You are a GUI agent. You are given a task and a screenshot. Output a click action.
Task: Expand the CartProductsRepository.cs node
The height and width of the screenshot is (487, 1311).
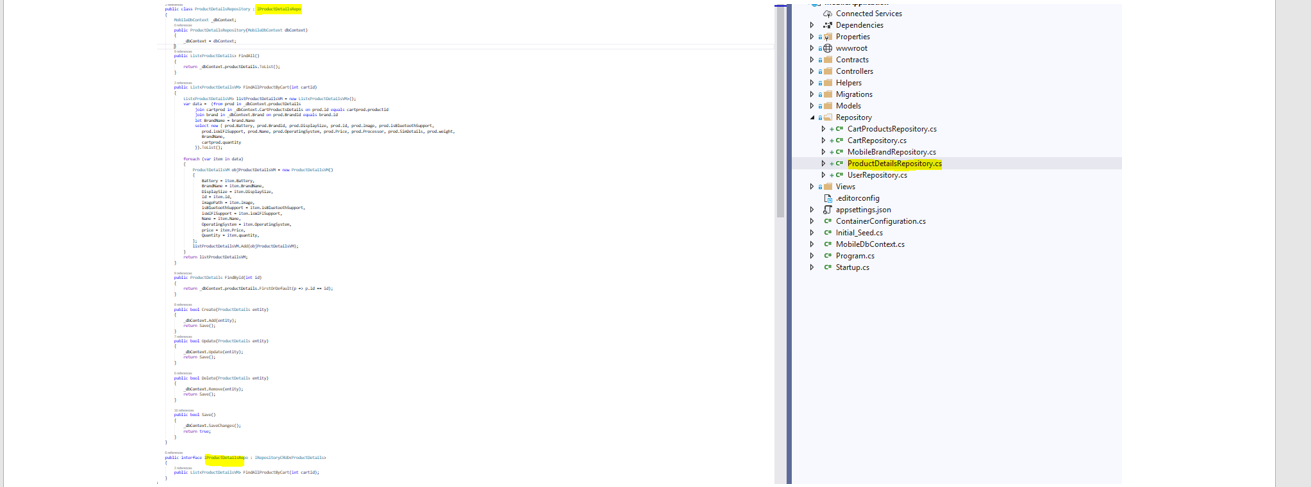point(824,129)
